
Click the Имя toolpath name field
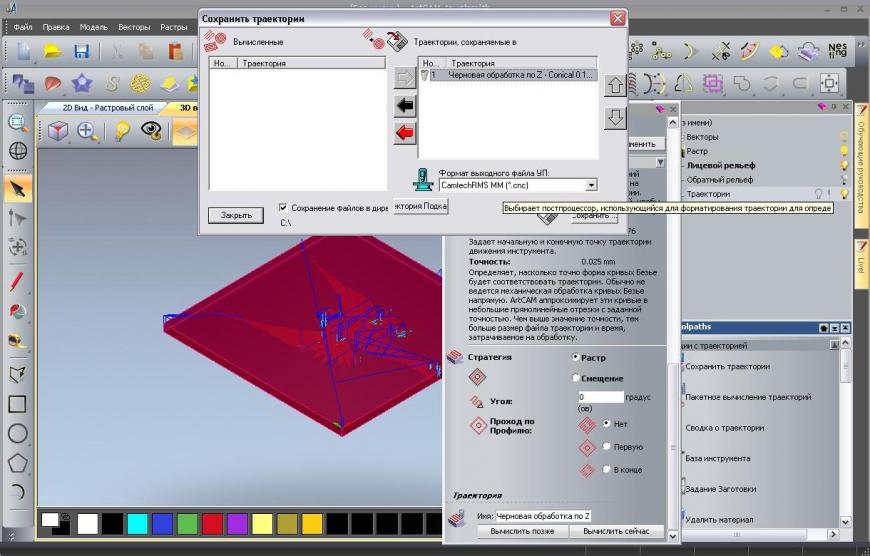click(x=543, y=516)
